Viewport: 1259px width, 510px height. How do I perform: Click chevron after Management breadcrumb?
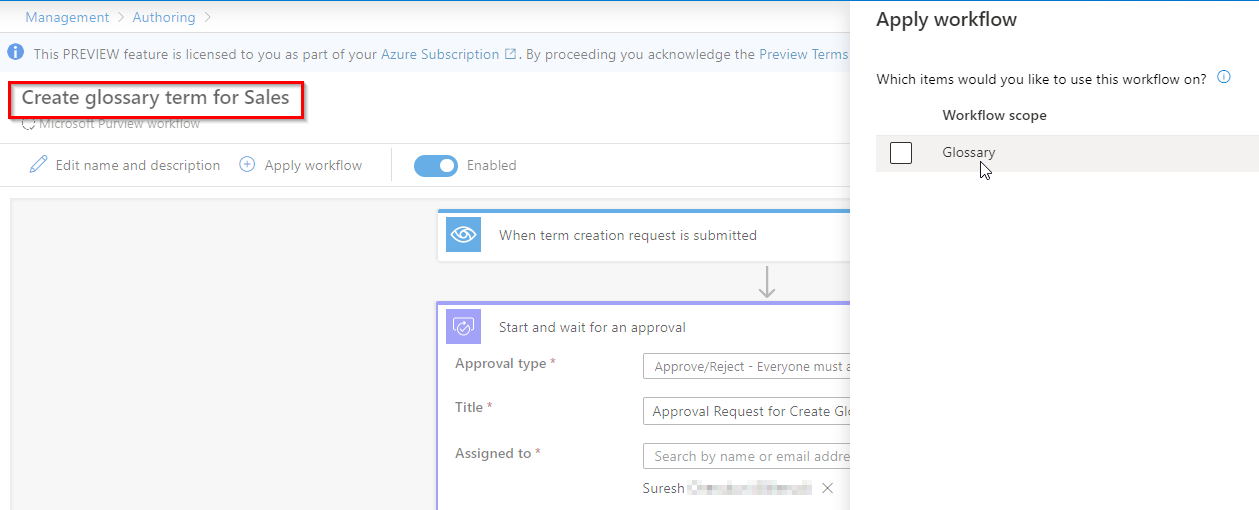click(121, 18)
